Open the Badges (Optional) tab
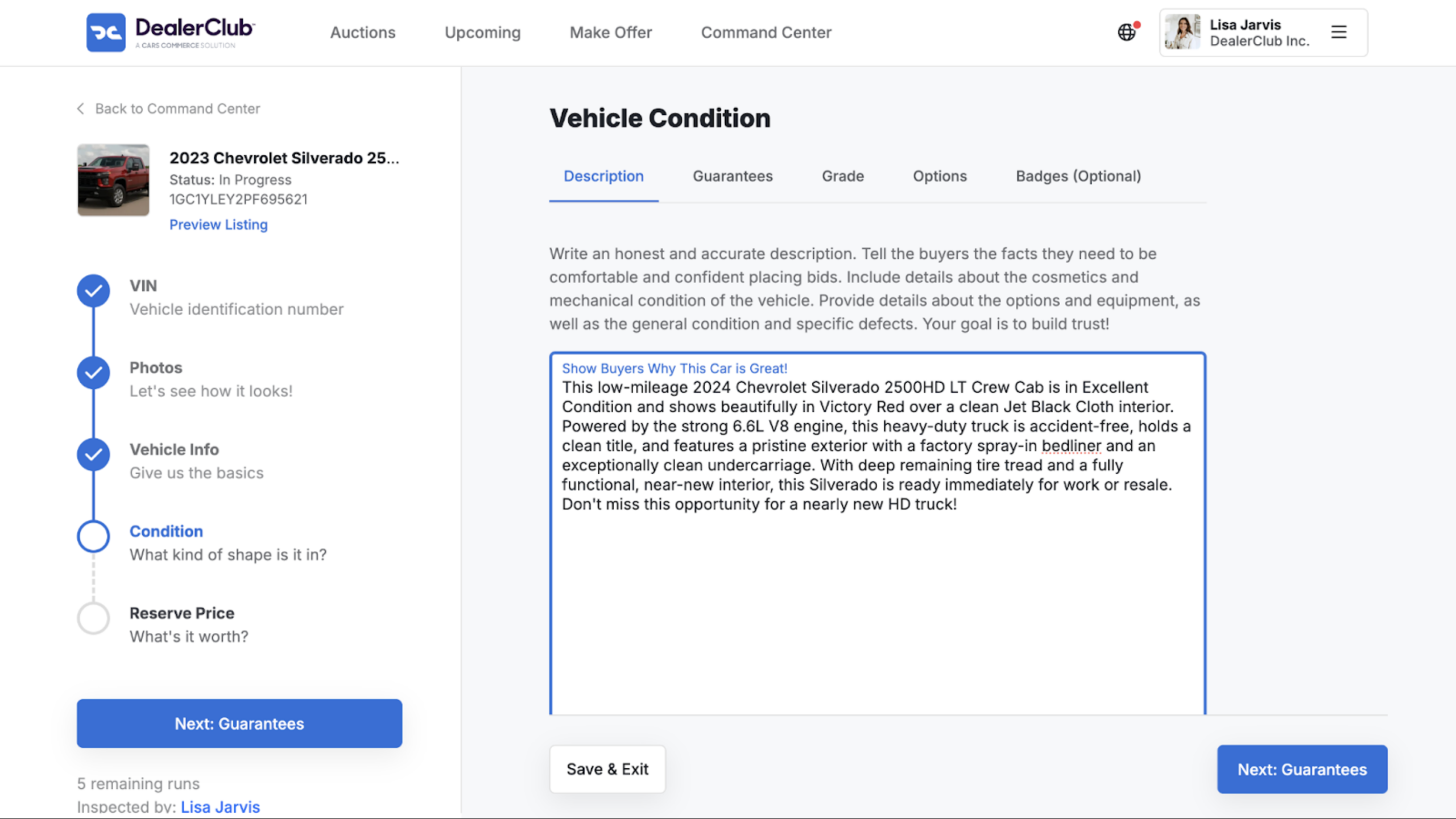The width and height of the screenshot is (1456, 819). (x=1078, y=176)
